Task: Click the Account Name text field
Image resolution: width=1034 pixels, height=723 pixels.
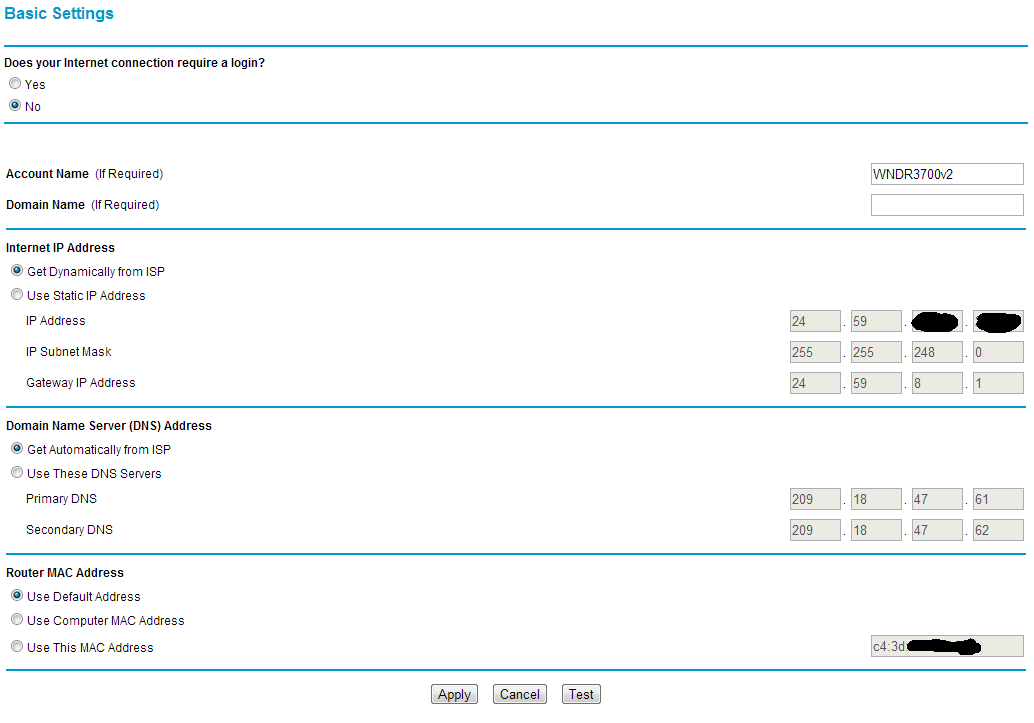Action: (x=946, y=174)
